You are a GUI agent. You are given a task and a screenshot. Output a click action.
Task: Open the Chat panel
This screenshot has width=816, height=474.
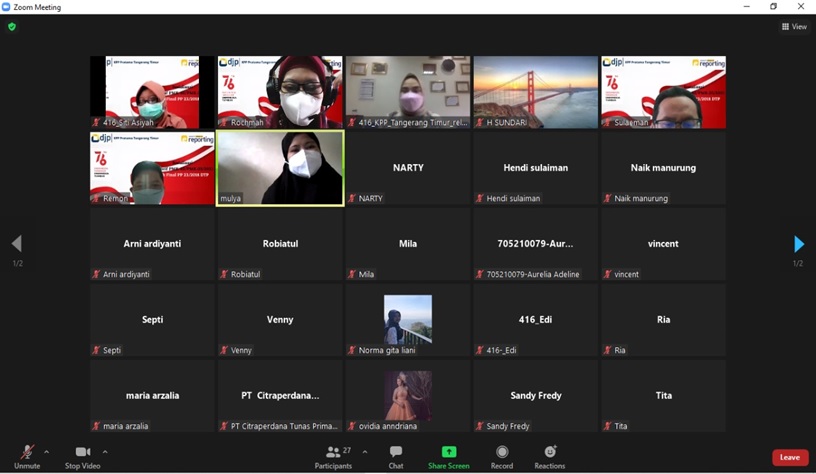click(396, 456)
